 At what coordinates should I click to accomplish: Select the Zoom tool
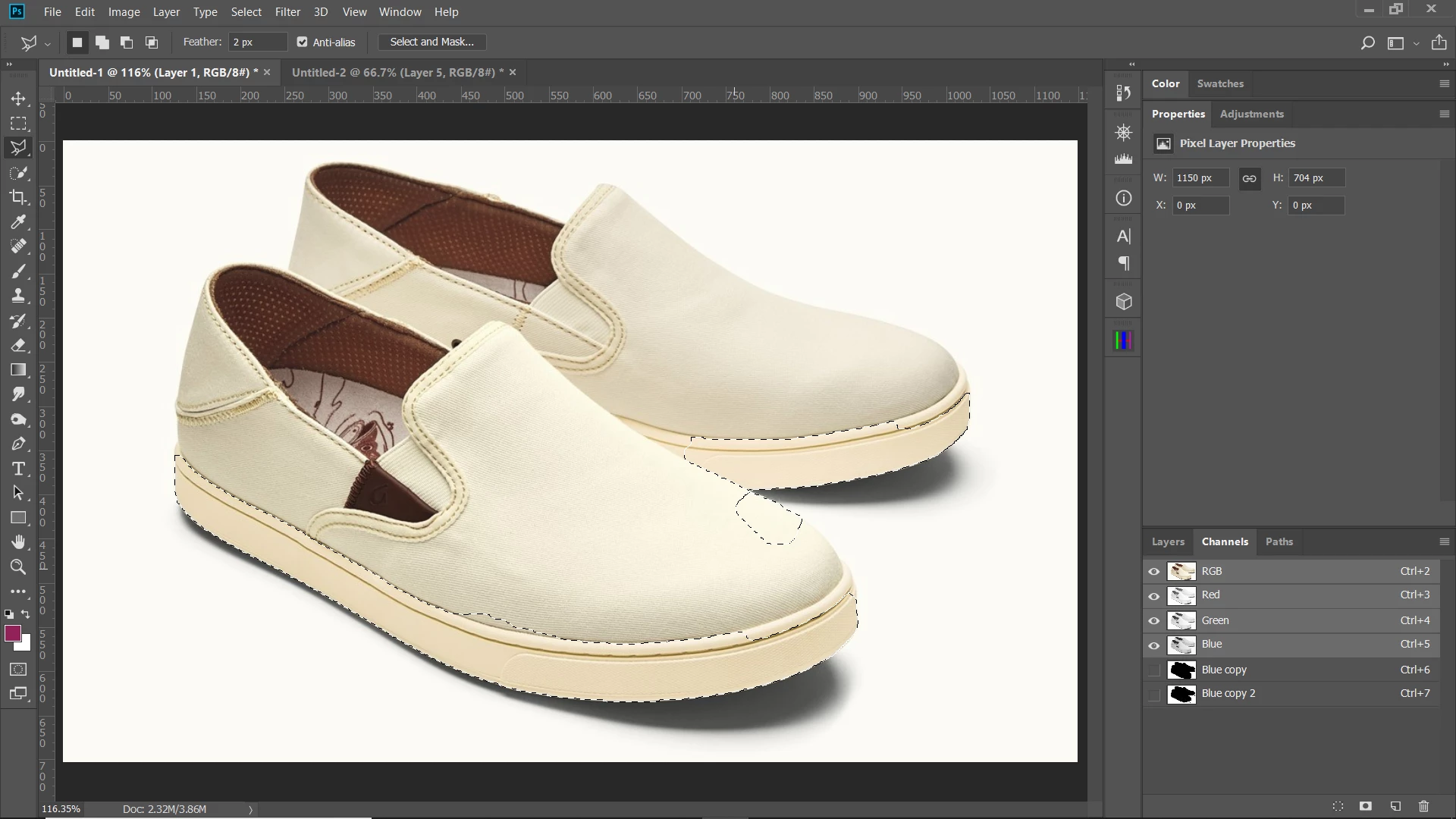(x=18, y=566)
